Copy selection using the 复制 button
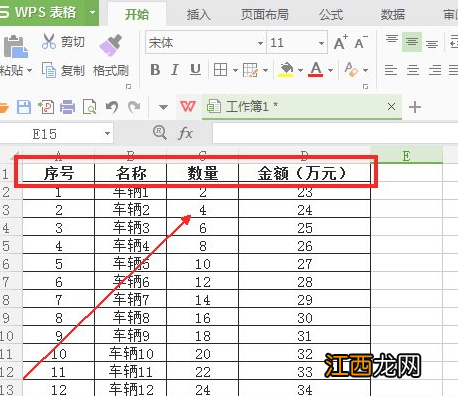 tap(63, 70)
